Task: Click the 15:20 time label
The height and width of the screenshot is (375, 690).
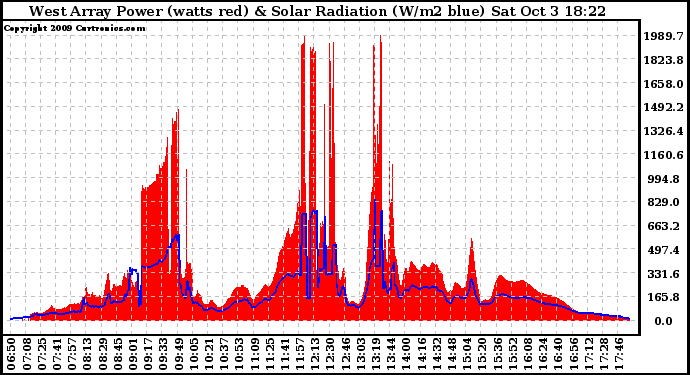Action: pyautogui.click(x=482, y=354)
